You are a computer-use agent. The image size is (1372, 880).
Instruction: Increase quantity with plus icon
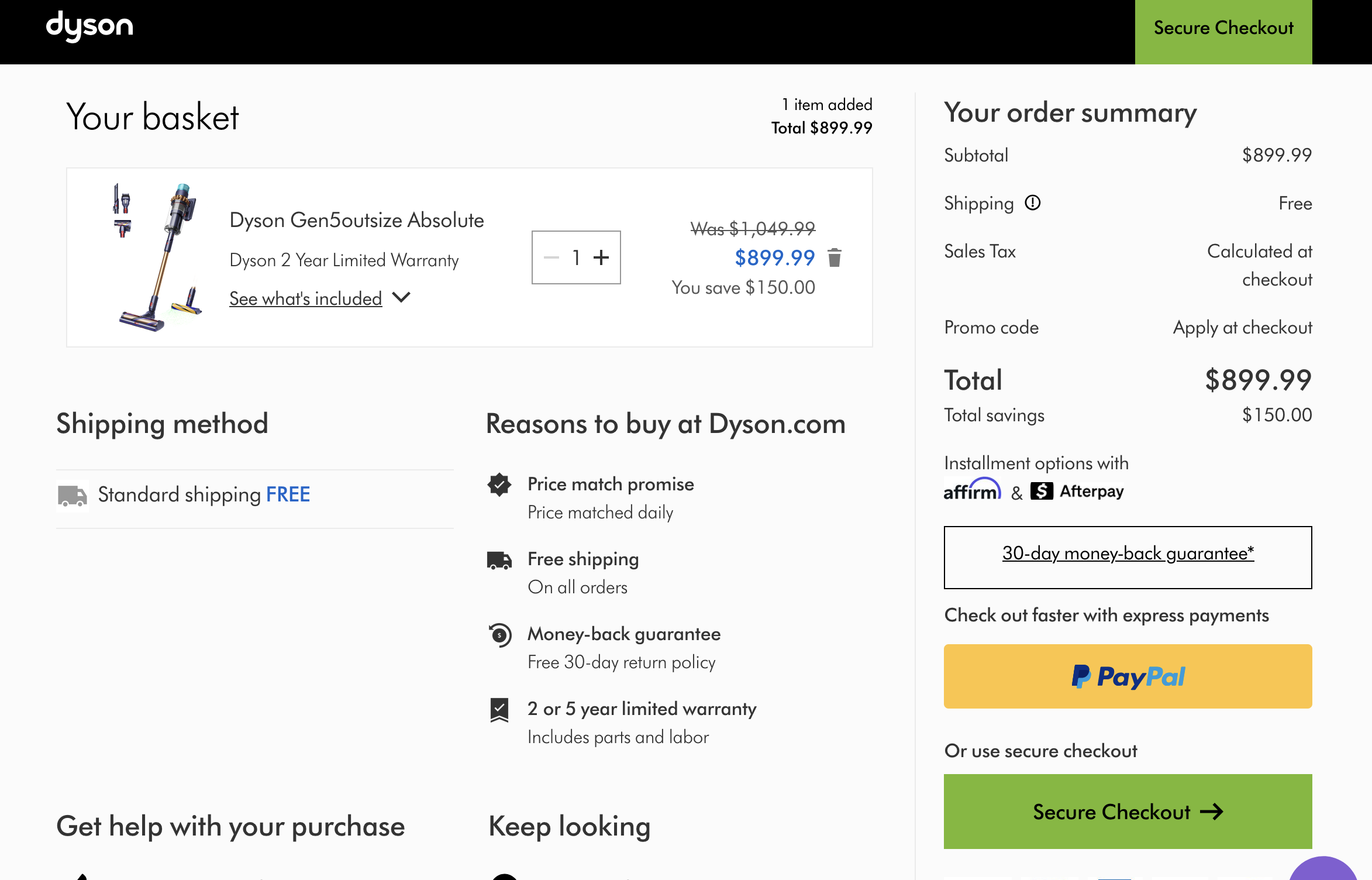click(x=601, y=257)
